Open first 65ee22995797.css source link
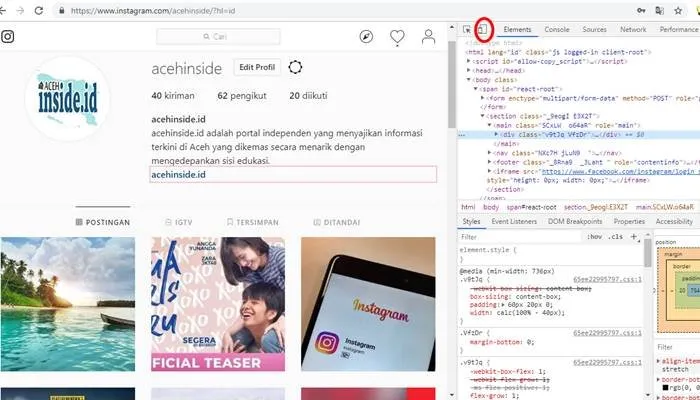700x400 pixels. pos(607,280)
